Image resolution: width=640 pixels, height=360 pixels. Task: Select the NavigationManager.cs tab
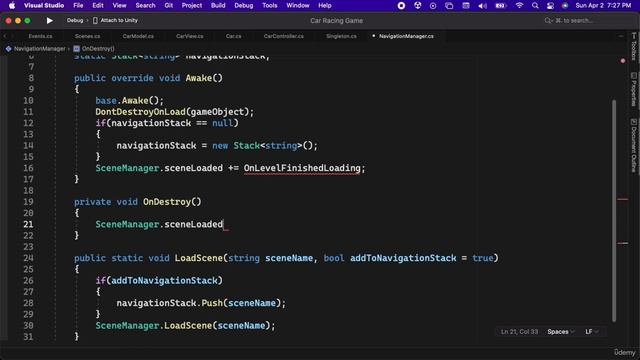406,36
